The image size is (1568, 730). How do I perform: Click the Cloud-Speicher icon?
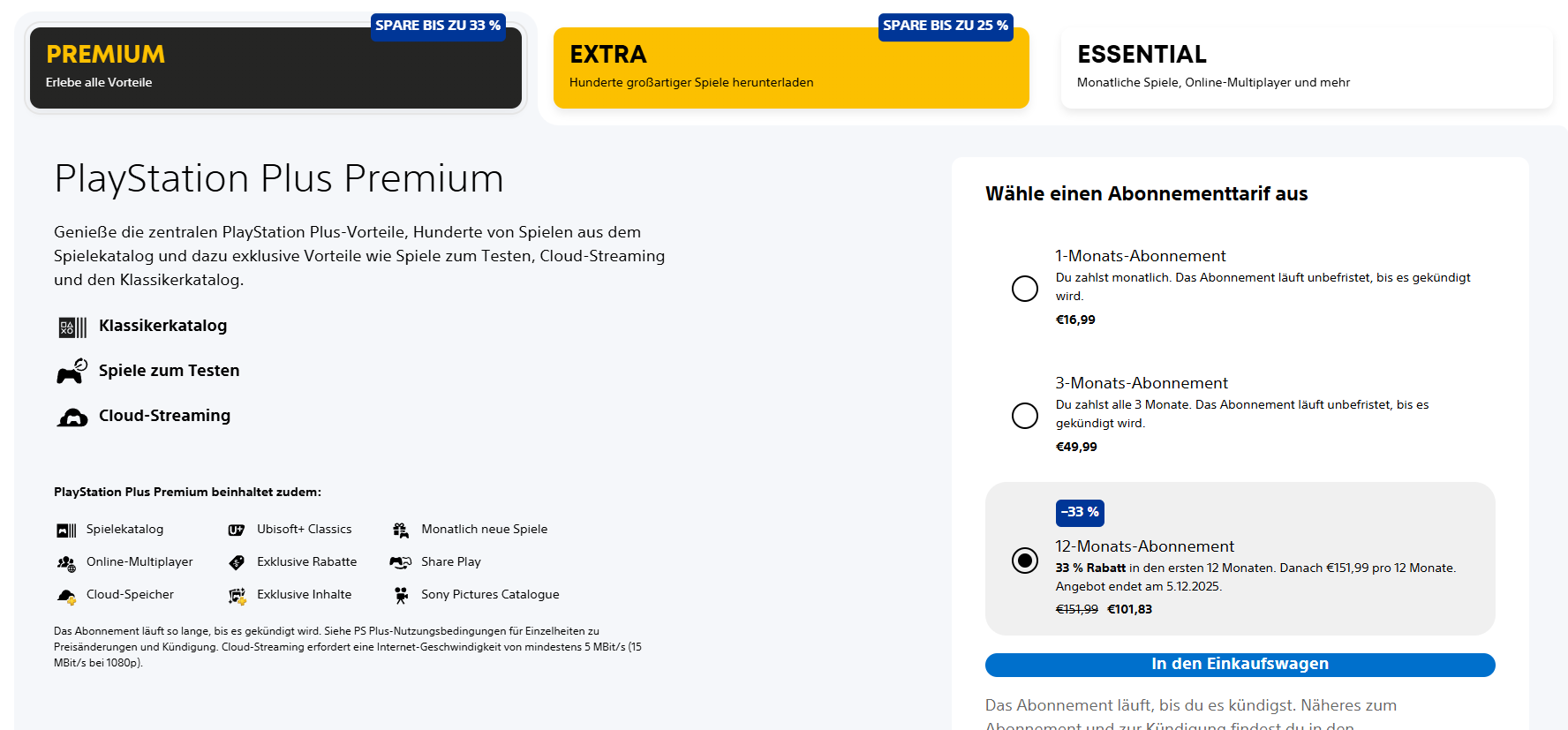click(x=66, y=596)
